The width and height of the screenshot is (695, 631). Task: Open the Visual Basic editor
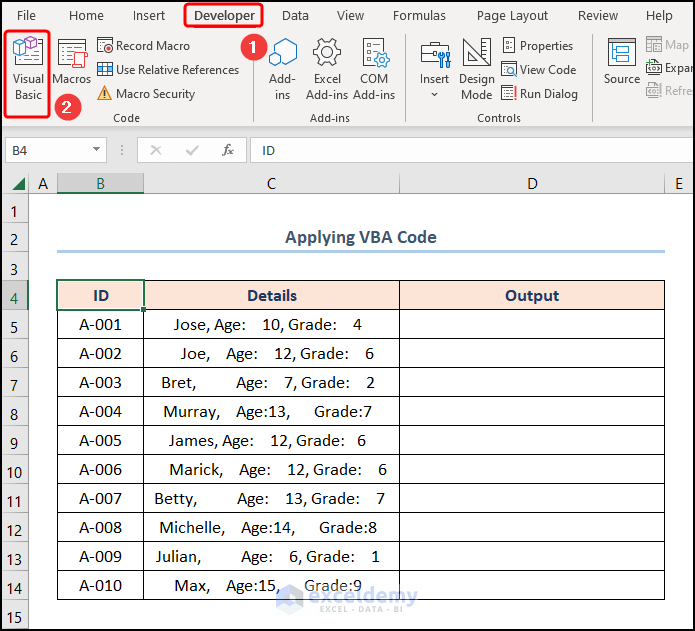click(28, 71)
